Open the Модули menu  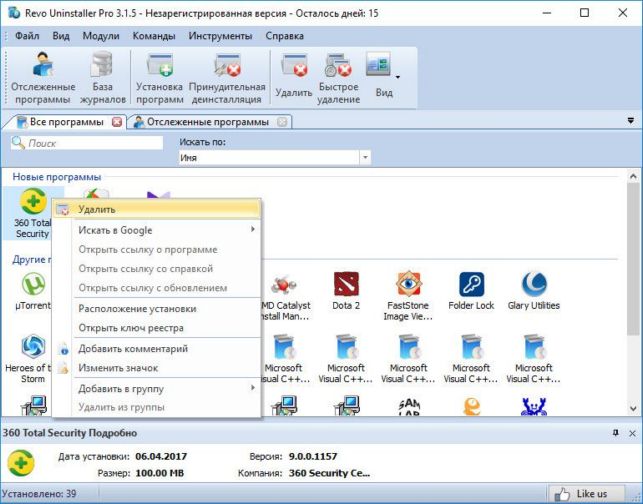(x=101, y=36)
